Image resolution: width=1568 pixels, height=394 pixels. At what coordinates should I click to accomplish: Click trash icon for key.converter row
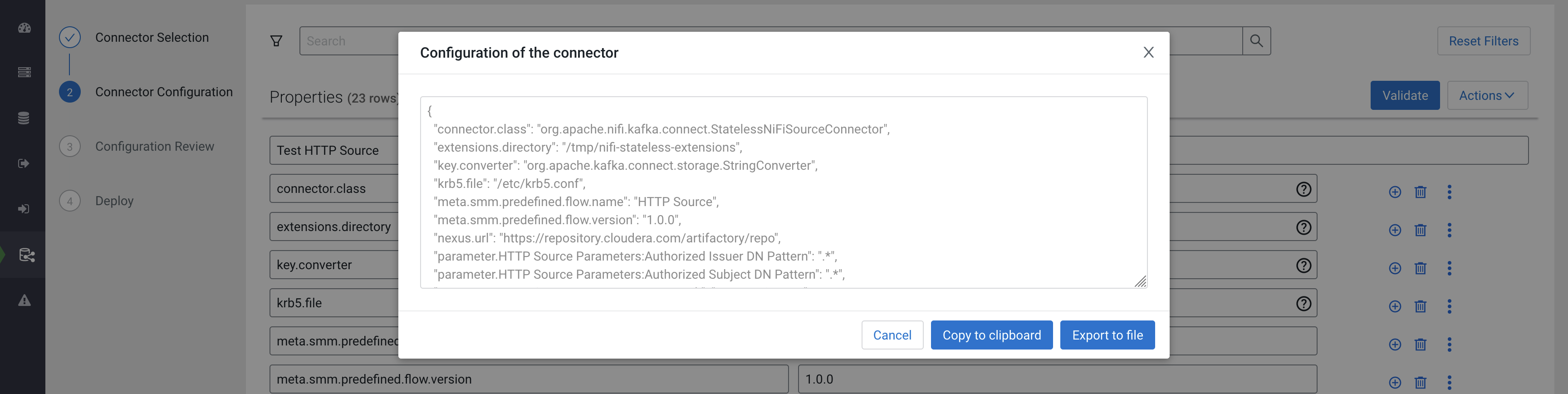[1420, 269]
